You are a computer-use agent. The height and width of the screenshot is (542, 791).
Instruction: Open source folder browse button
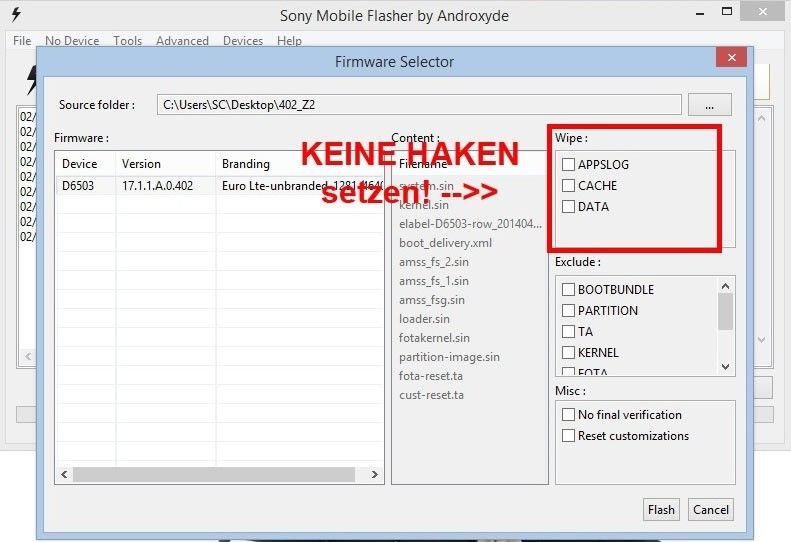pos(709,105)
